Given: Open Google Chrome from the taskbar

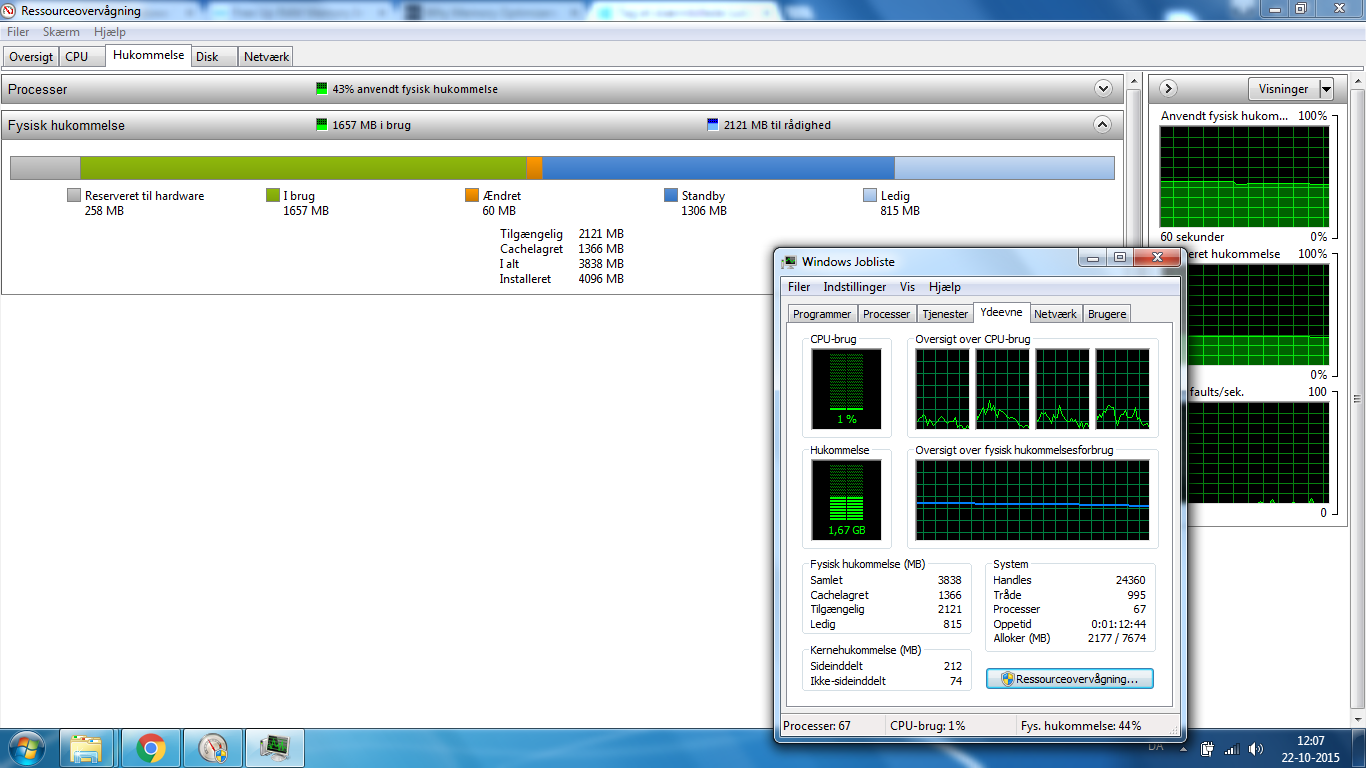Looking at the screenshot, I should point(150,747).
